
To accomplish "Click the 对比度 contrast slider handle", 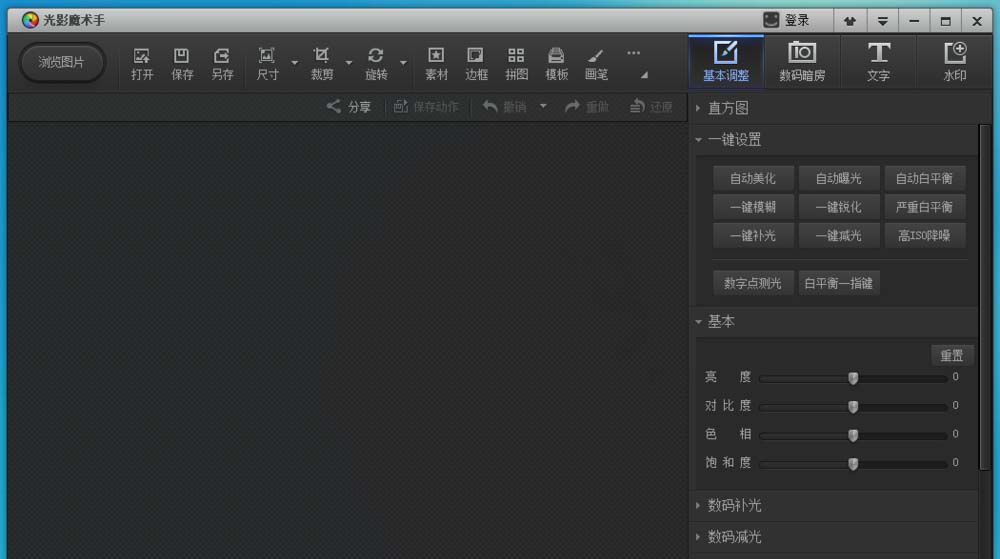I will [x=853, y=407].
